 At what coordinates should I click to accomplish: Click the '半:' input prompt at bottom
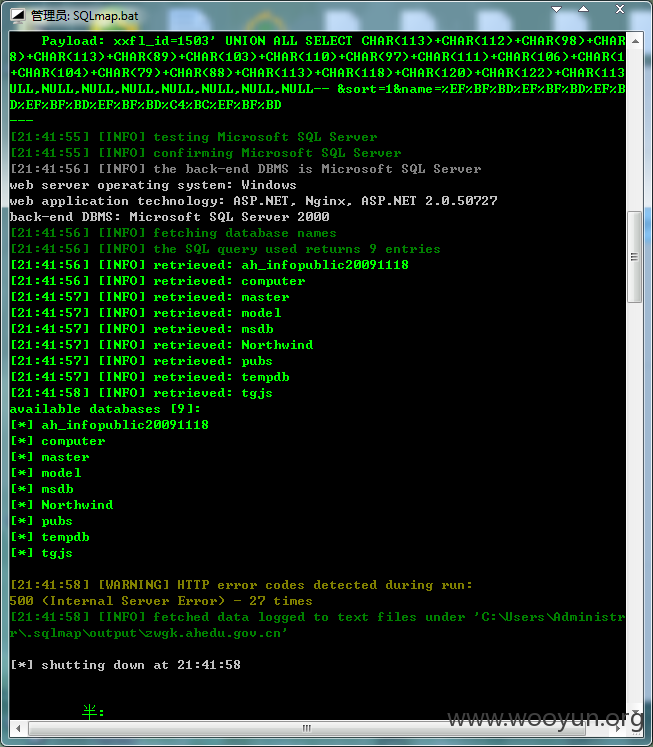(93, 712)
